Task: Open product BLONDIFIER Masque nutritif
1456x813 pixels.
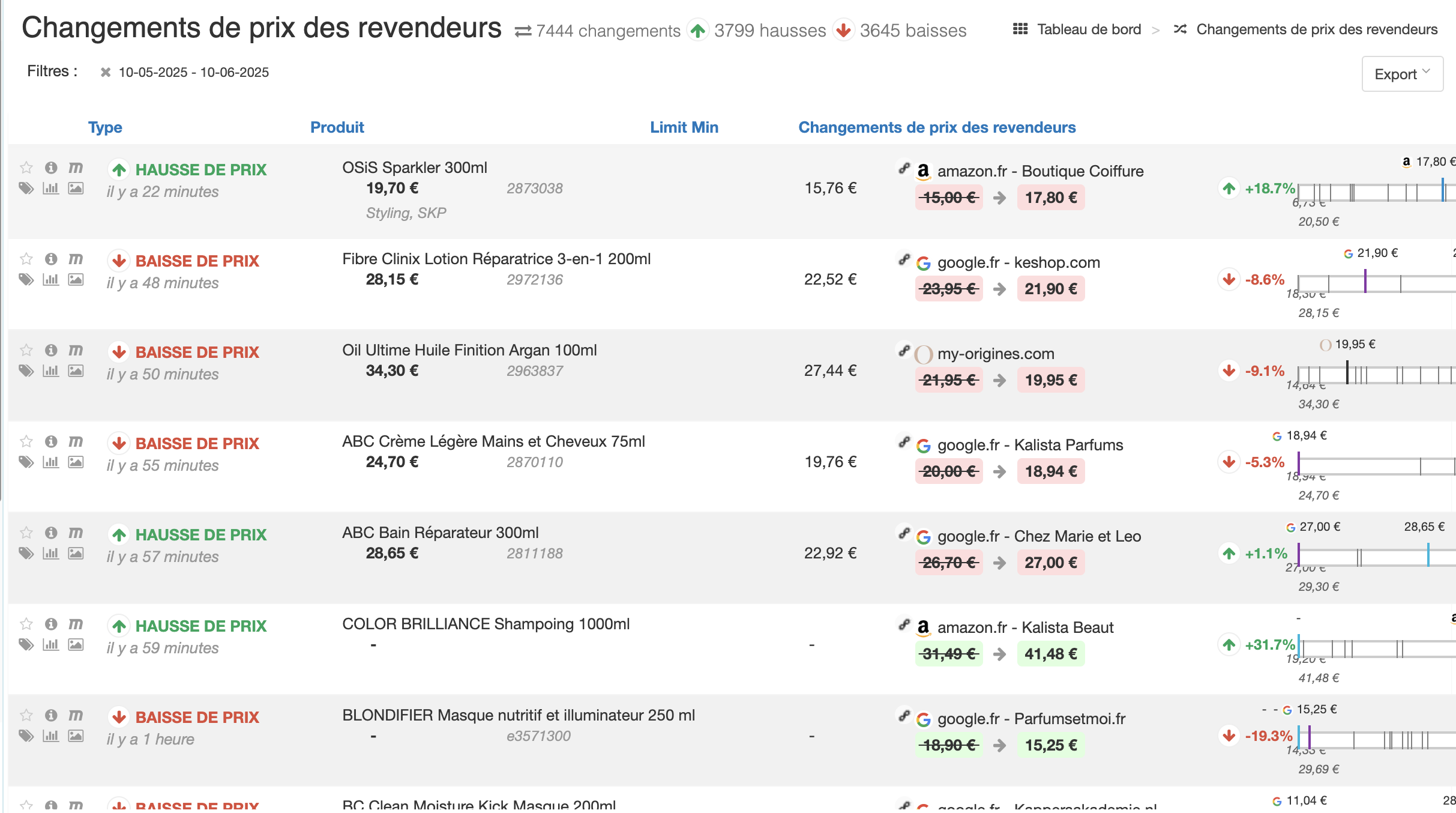Action: click(519, 715)
